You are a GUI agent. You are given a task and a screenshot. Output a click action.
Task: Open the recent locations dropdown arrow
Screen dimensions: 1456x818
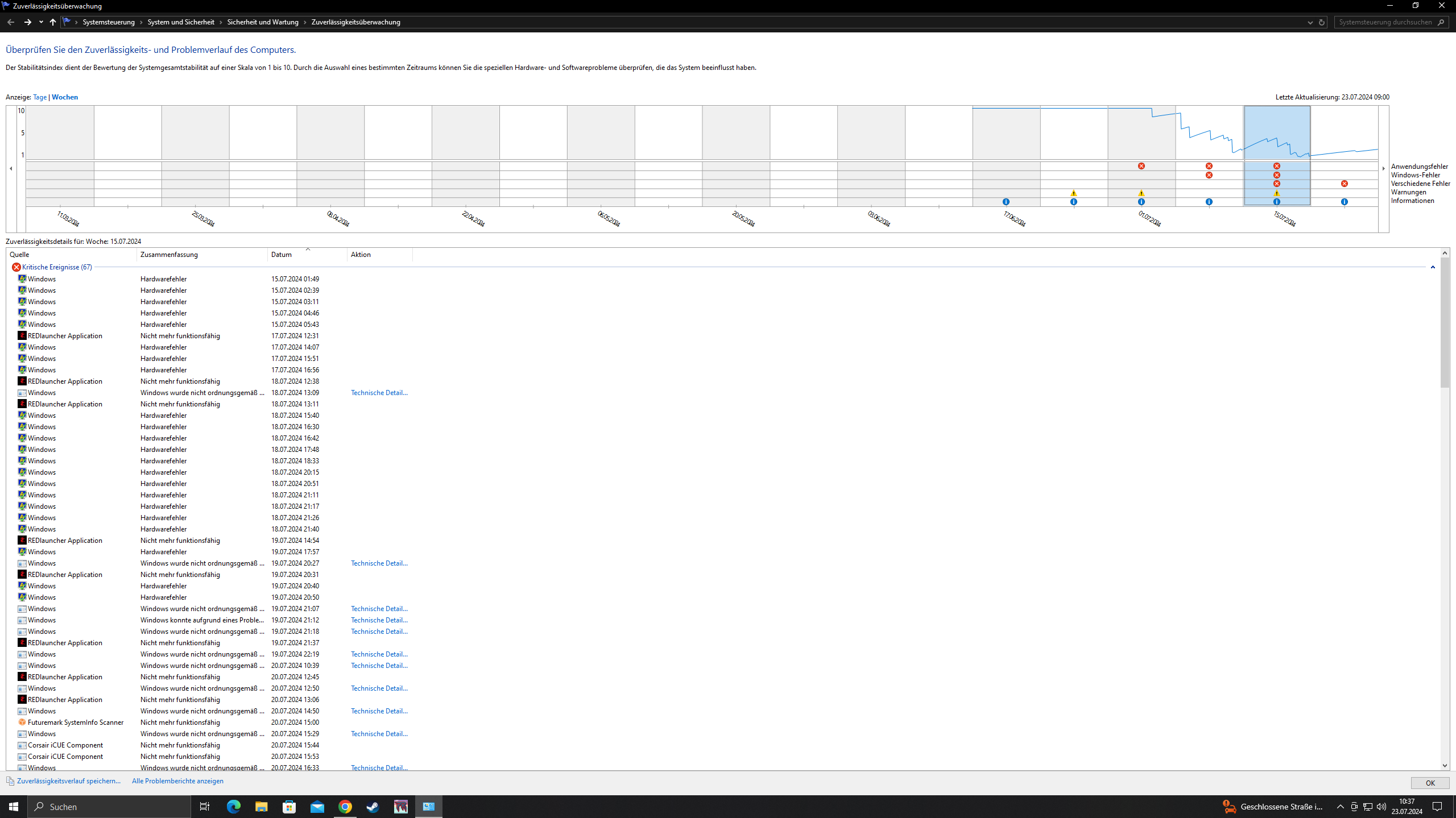[x=41, y=22]
